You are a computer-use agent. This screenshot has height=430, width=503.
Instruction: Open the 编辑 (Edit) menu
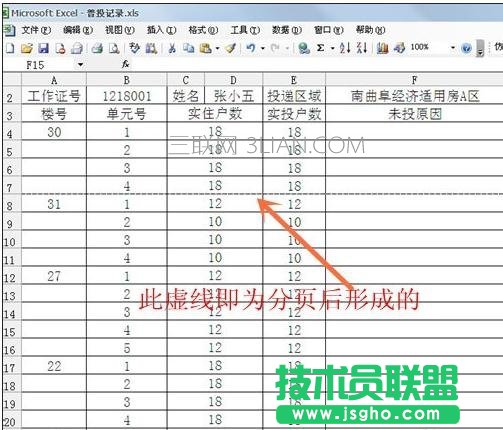click(78, 30)
